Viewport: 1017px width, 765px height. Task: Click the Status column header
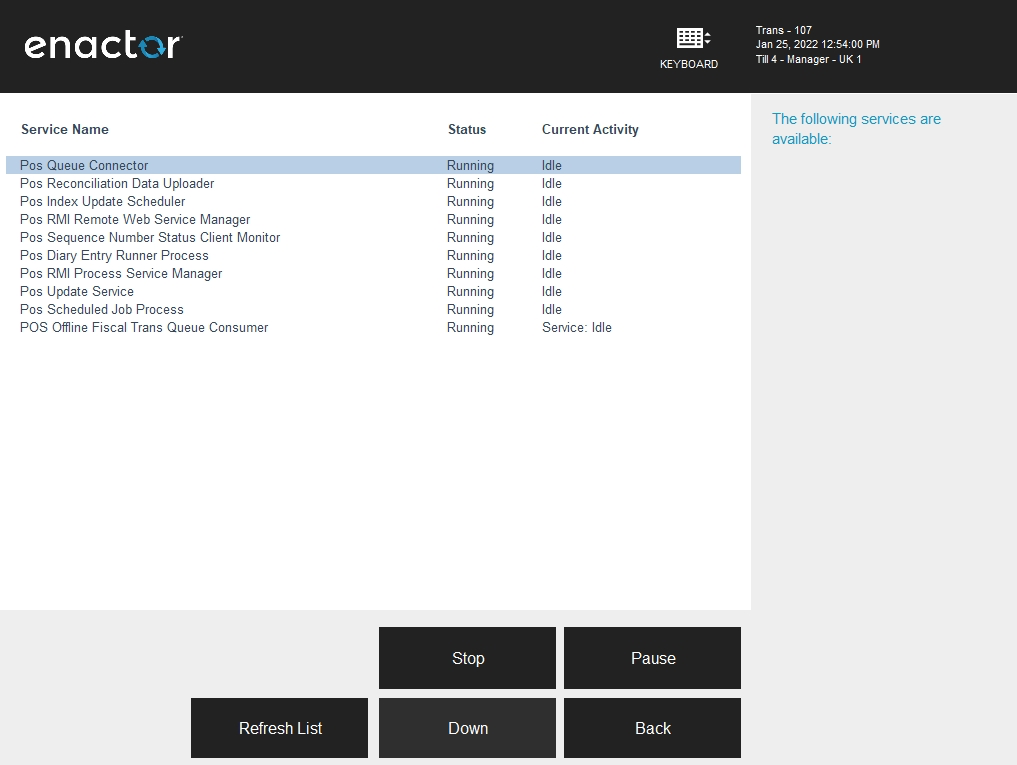467,129
